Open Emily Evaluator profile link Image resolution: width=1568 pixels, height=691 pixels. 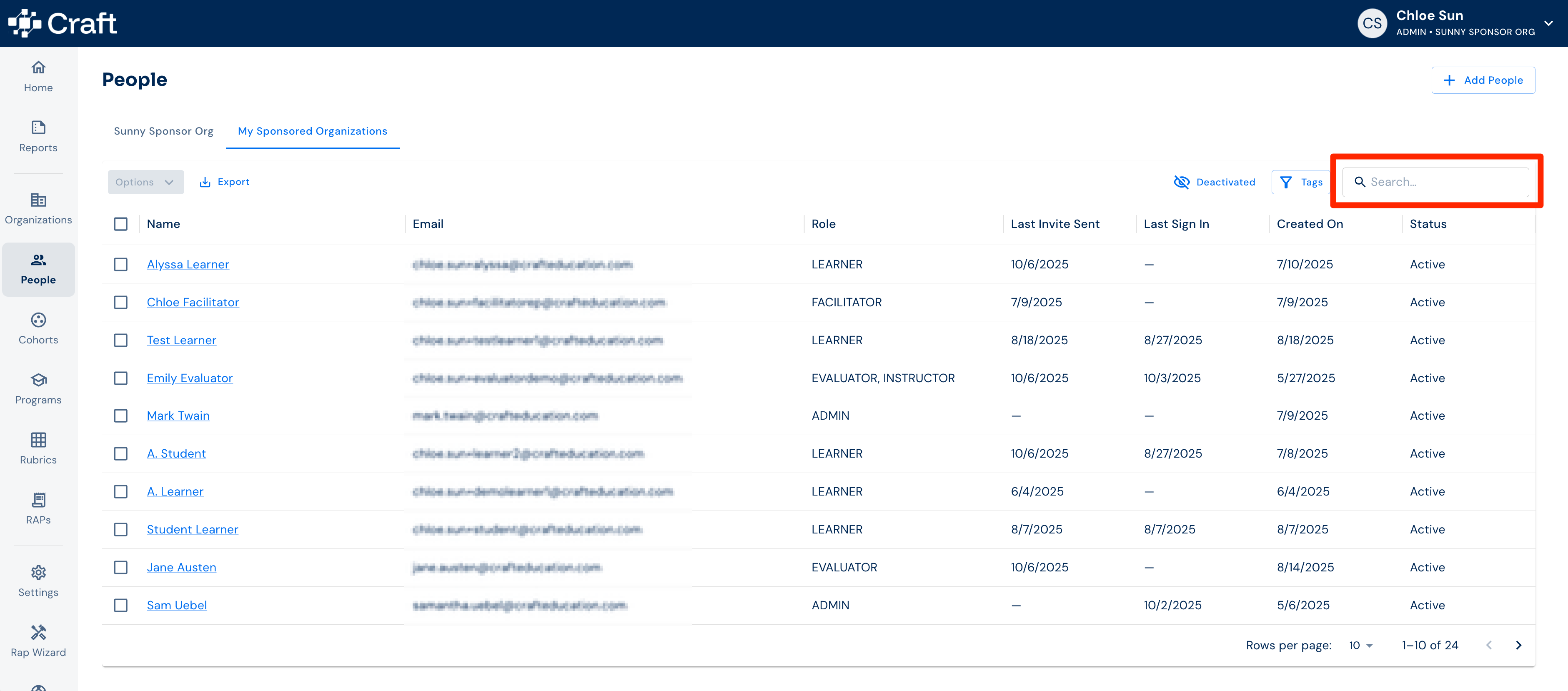click(189, 378)
